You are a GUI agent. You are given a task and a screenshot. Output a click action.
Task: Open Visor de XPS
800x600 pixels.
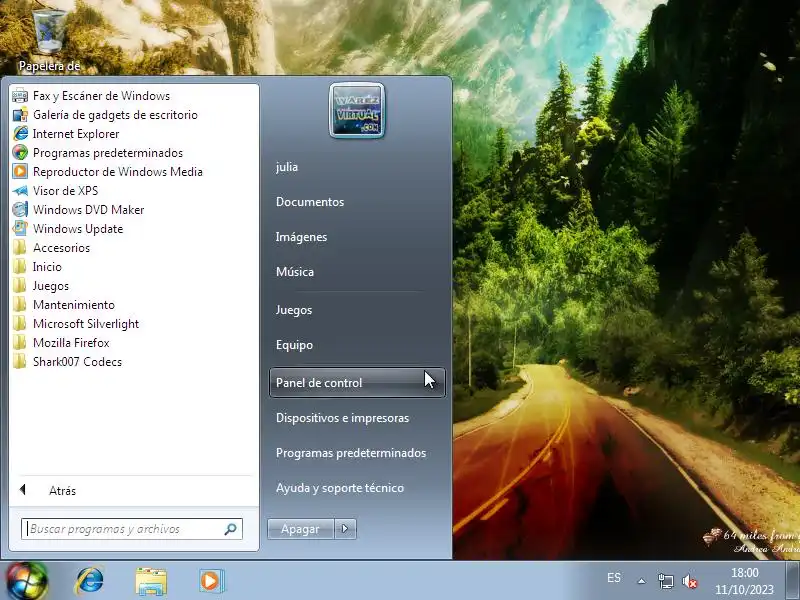click(55, 191)
